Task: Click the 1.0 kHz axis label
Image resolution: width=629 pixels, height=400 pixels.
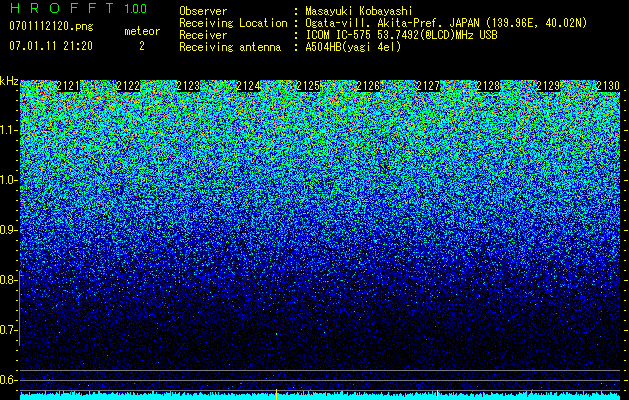Action: pyautogui.click(x=9, y=180)
